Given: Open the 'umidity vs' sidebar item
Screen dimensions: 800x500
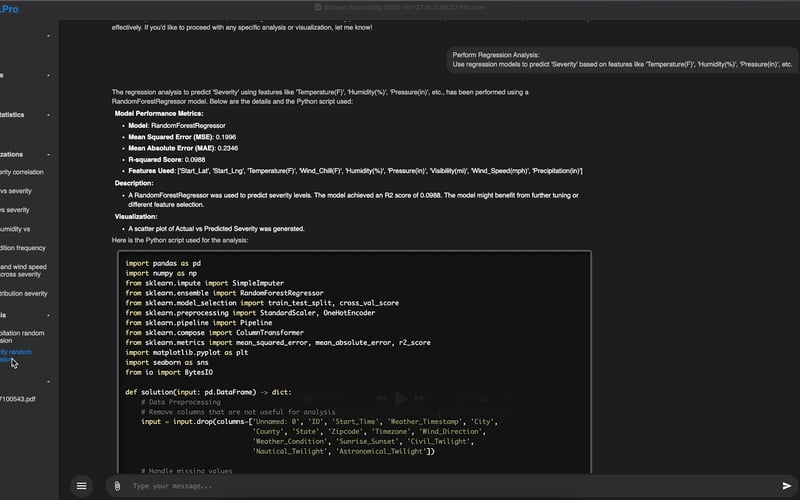Looking at the screenshot, I should pos(15,229).
